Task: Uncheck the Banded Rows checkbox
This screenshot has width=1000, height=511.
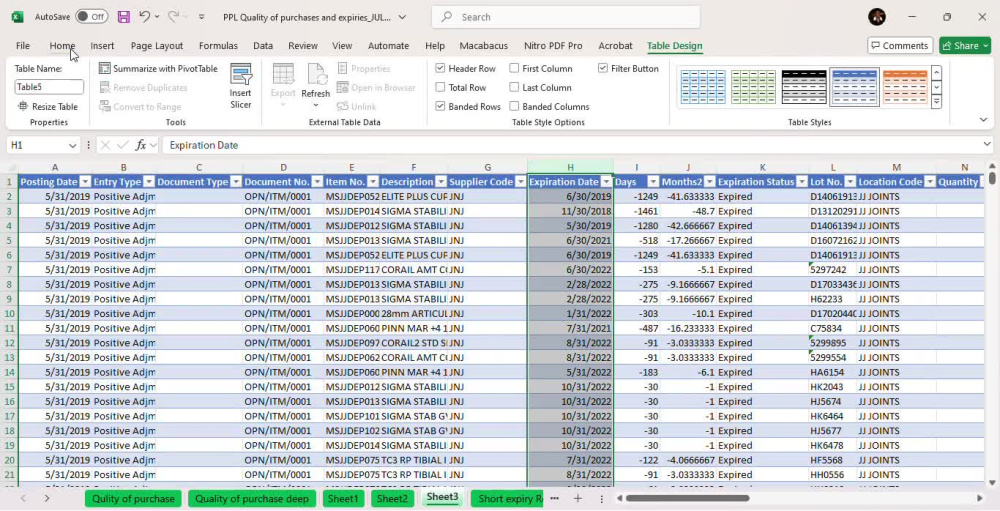Action: [x=440, y=107]
